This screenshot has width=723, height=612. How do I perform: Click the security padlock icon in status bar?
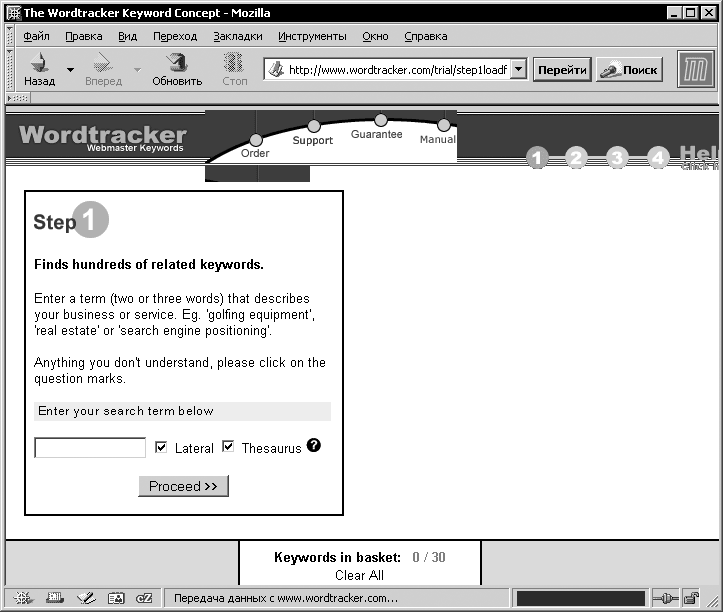(691, 598)
